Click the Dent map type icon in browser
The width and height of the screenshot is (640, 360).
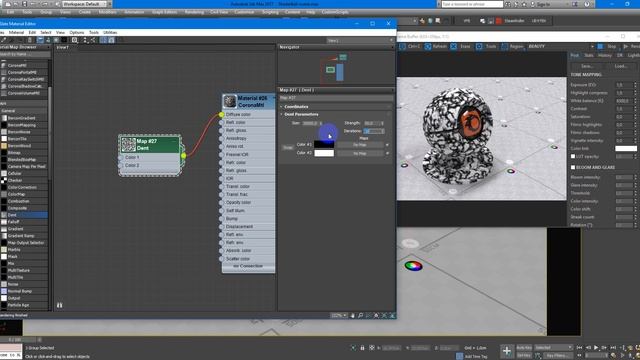click(x=4, y=215)
